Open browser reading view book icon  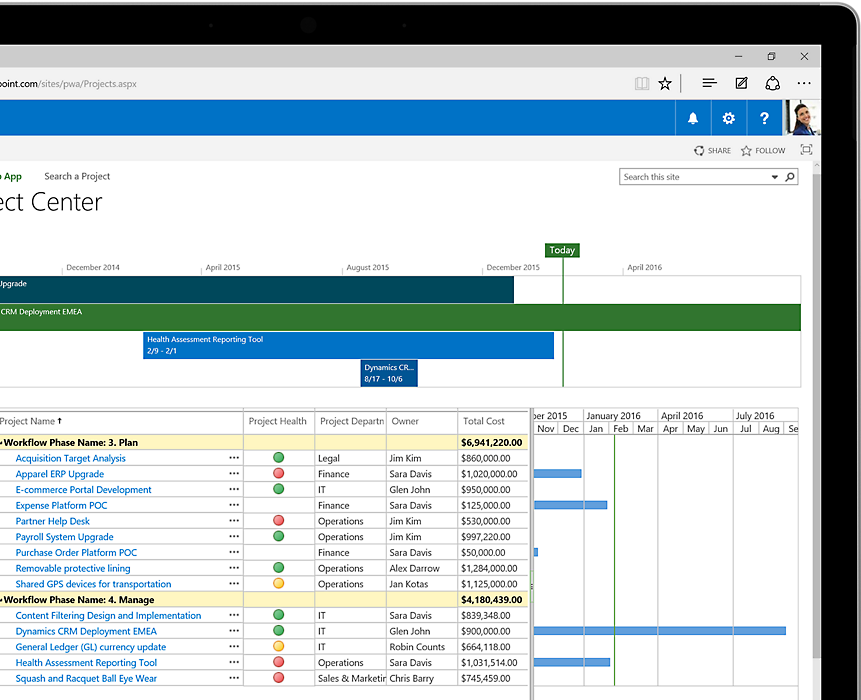(x=642, y=84)
